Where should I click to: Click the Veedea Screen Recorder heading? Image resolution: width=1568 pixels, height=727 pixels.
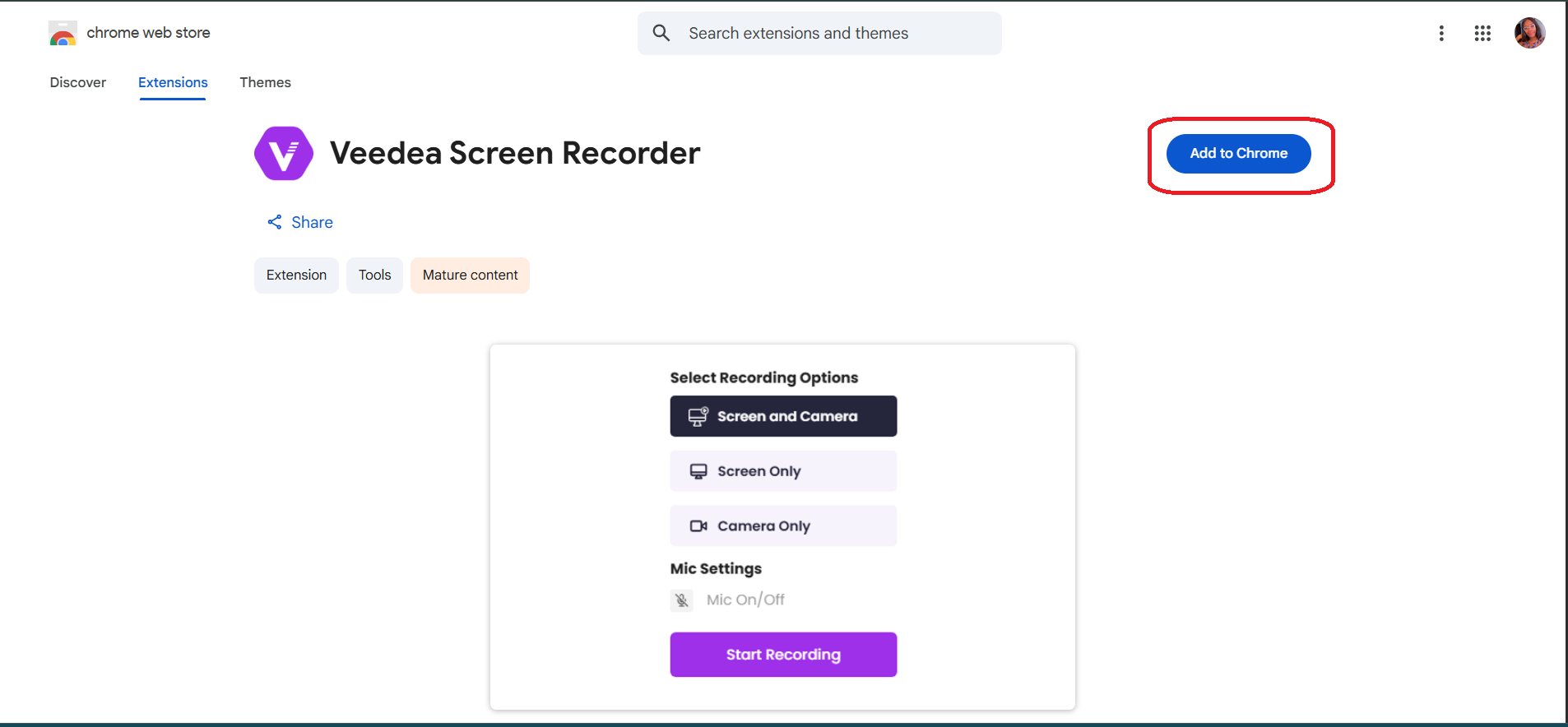coord(515,154)
